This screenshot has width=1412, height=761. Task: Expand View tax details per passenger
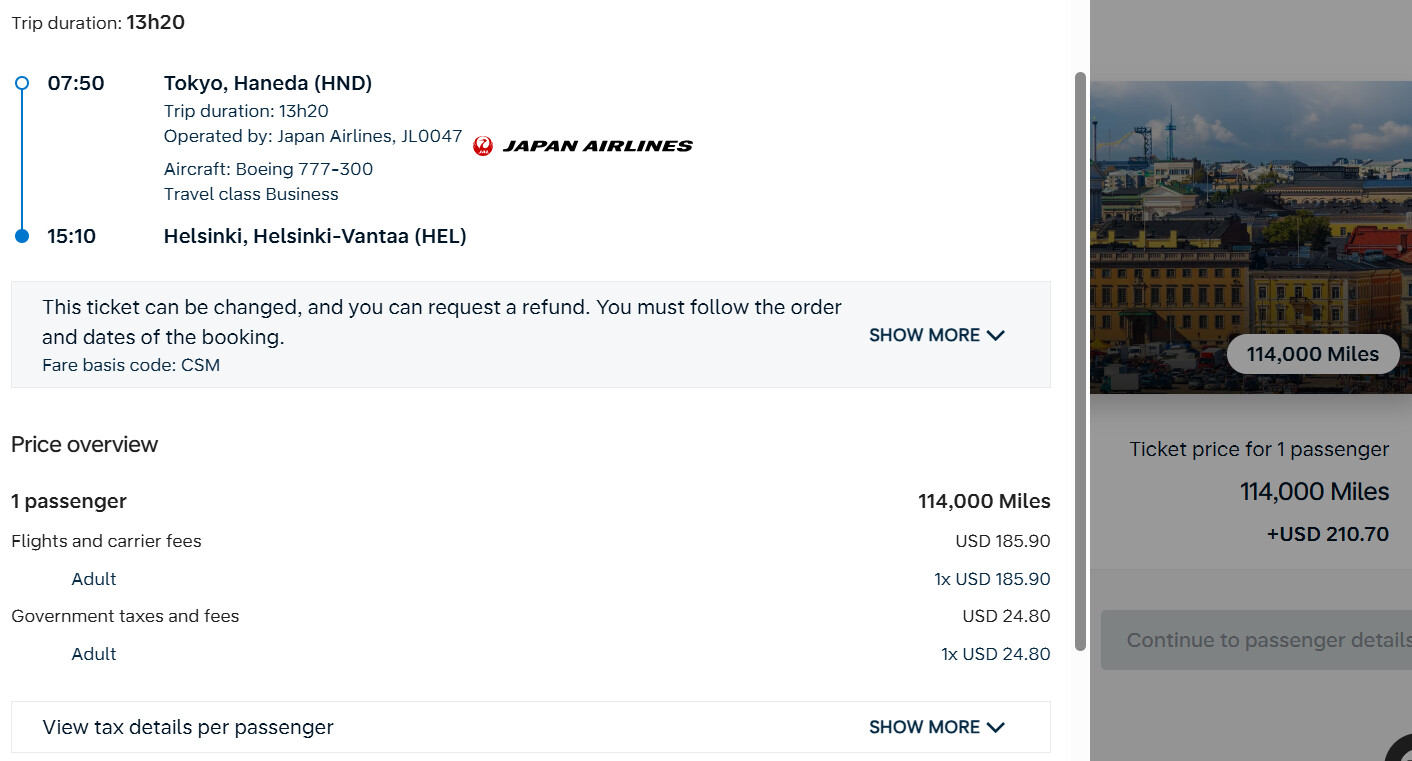[x=188, y=727]
